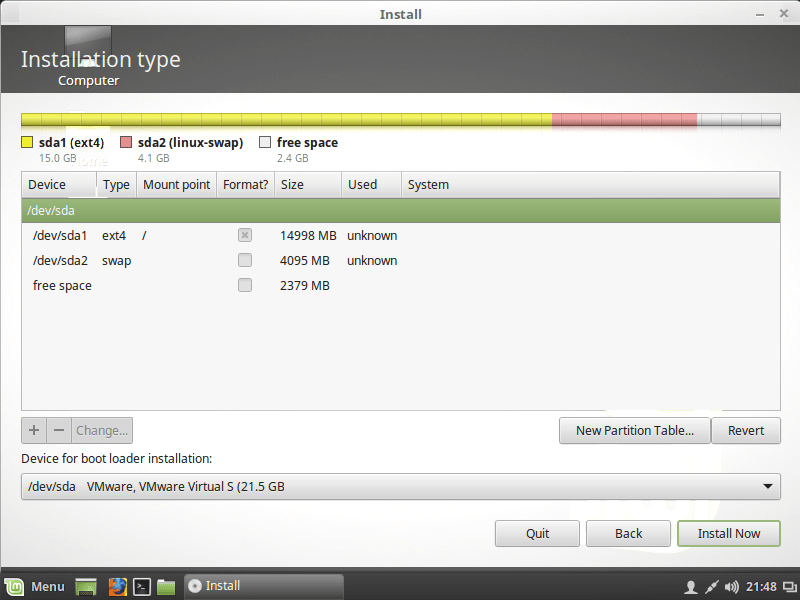Click the display icon at tray end
Screen dimensions: 800x600
(790, 587)
